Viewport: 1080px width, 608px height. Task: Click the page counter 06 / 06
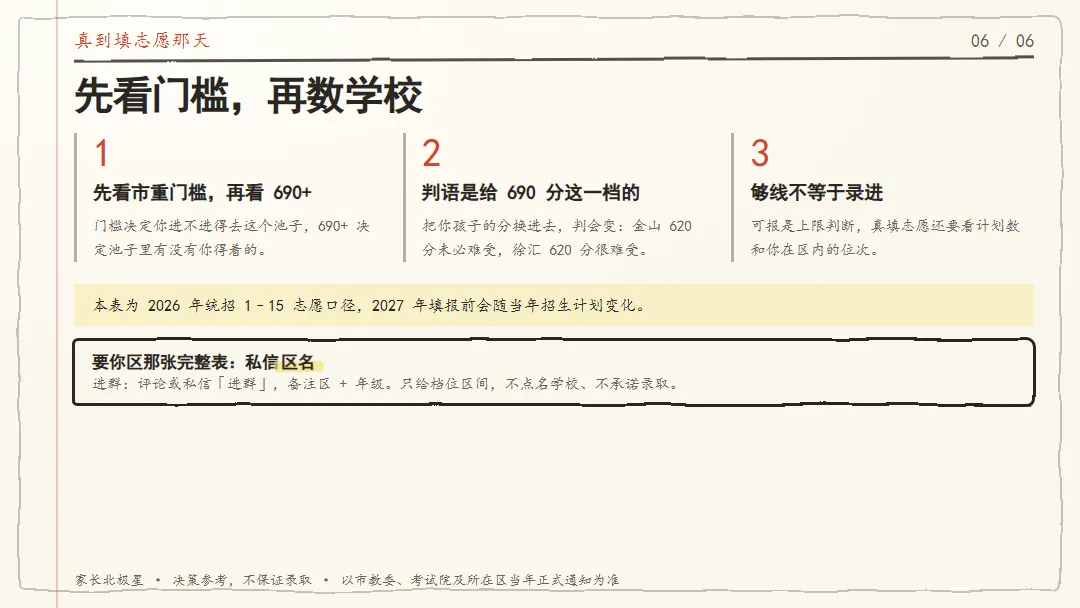1002,41
